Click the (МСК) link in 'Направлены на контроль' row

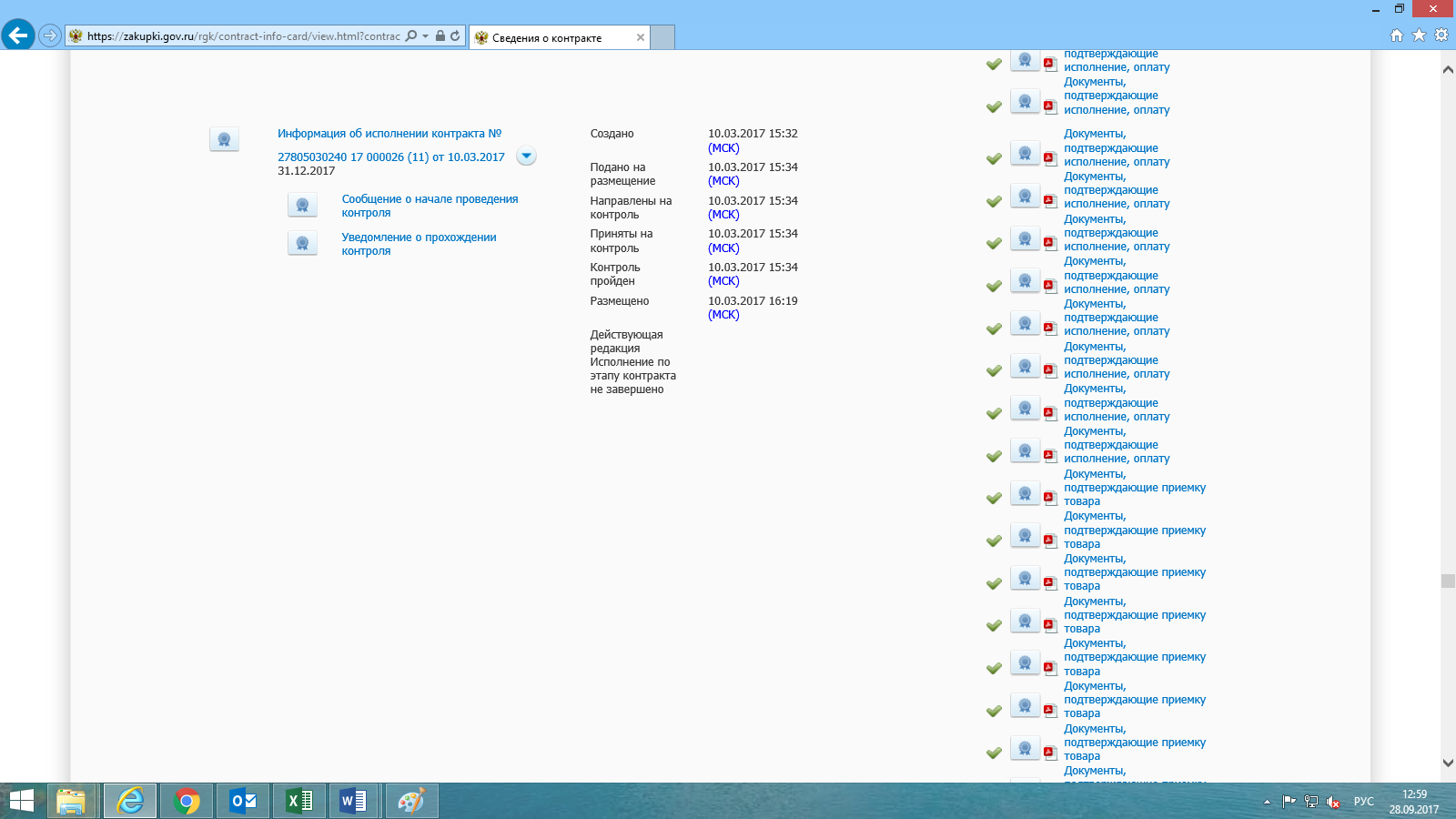723,215
